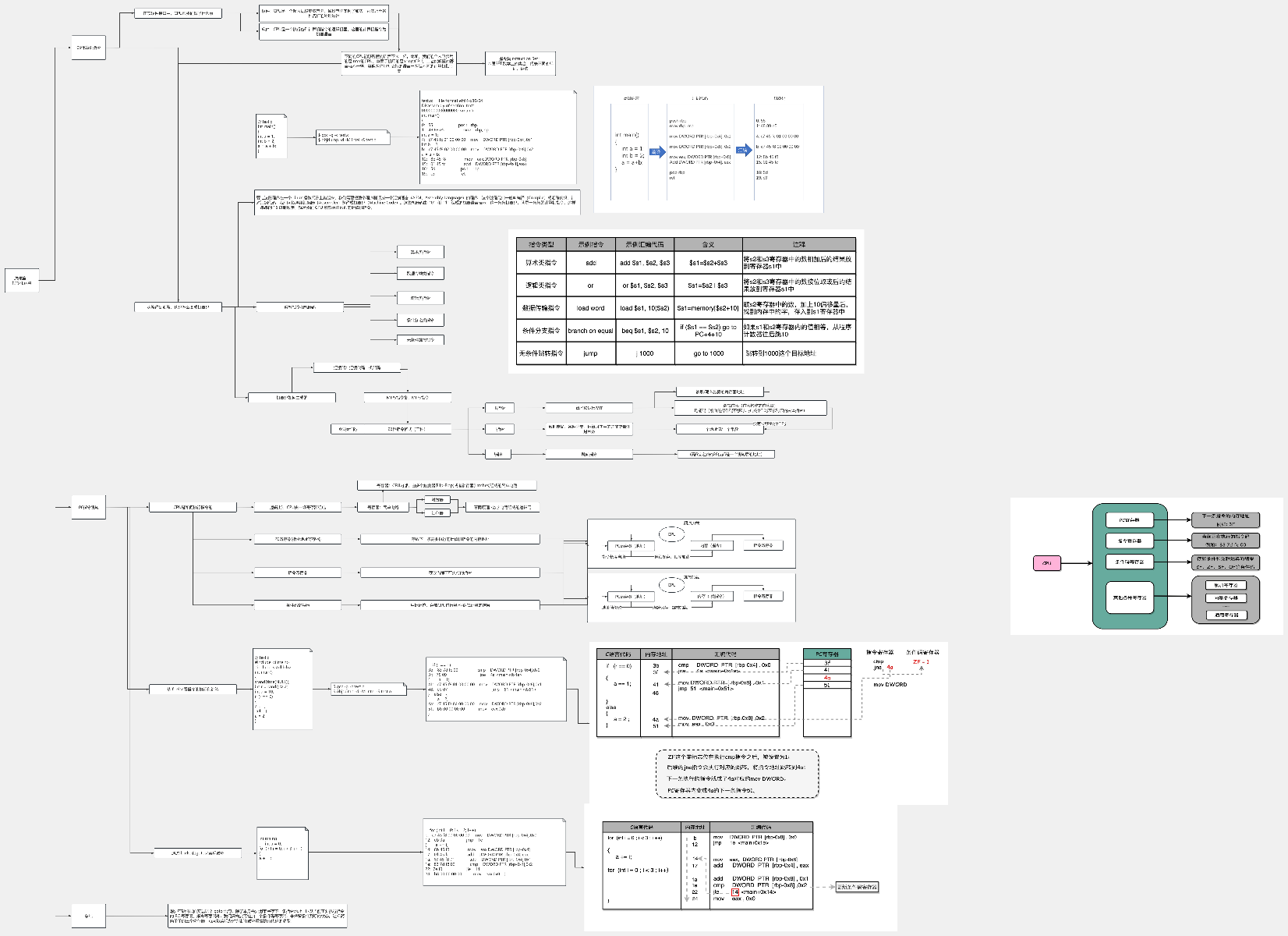This screenshot has width=1288, height=936.
Task: Select the blue arrow between the code columns
Action: 657,151
